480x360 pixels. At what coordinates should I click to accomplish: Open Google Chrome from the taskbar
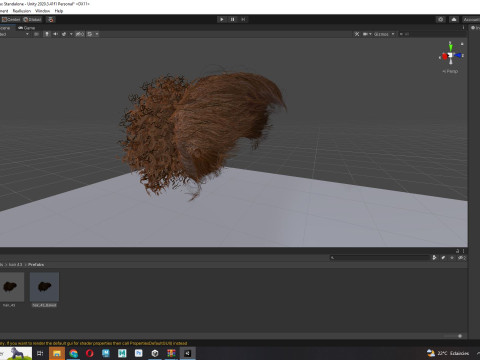coord(73,353)
